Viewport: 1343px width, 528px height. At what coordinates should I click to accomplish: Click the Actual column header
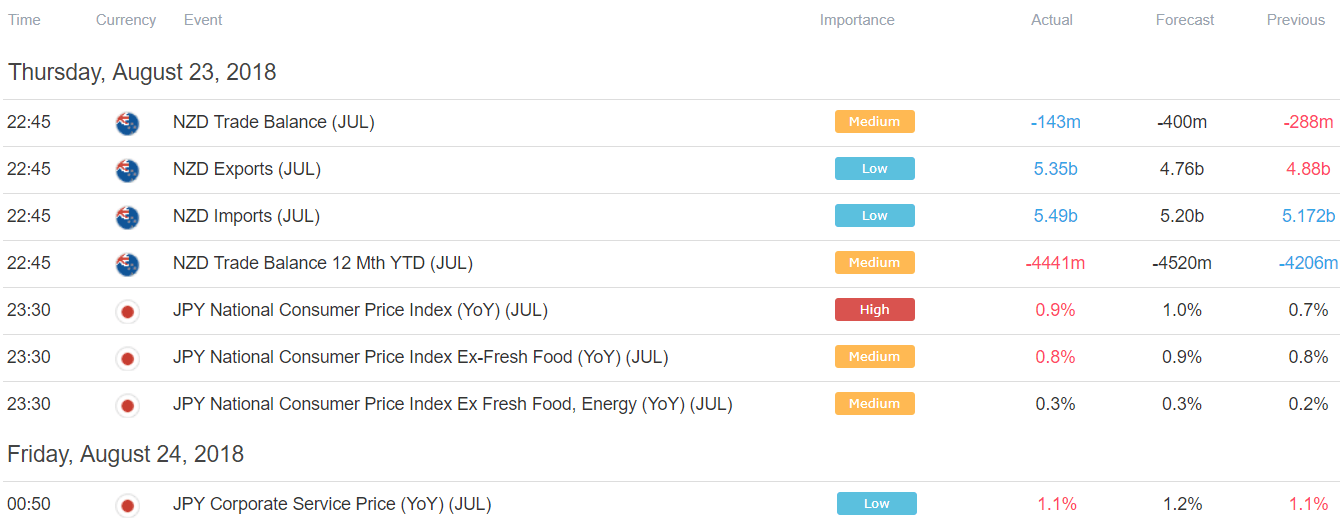click(1052, 20)
